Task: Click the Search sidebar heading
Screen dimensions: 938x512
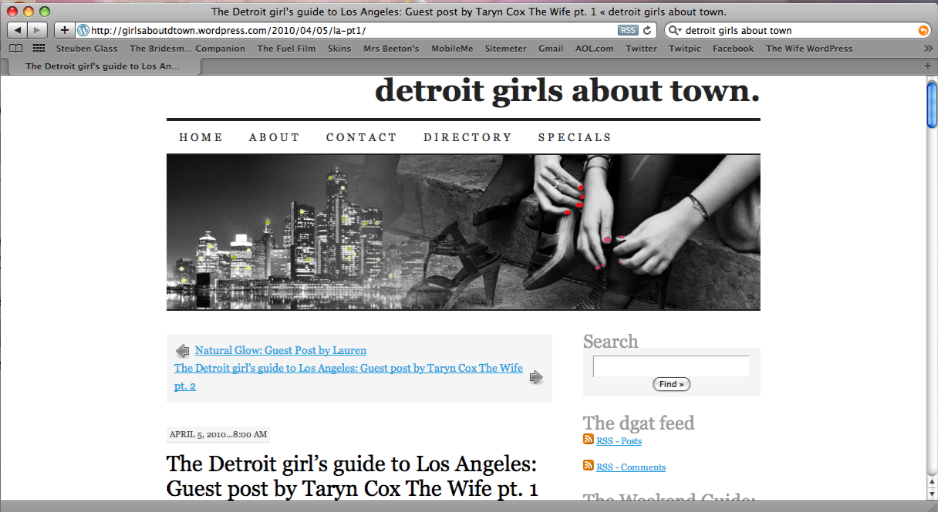Action: pos(610,342)
